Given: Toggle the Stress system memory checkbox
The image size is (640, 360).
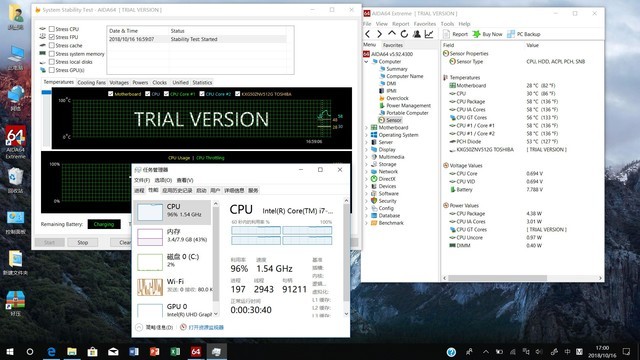Looking at the screenshot, I should click(51, 53).
